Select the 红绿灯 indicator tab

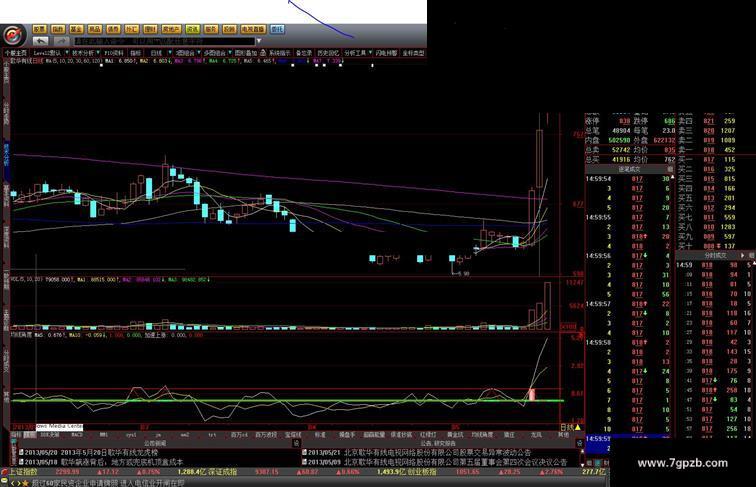(x=428, y=434)
